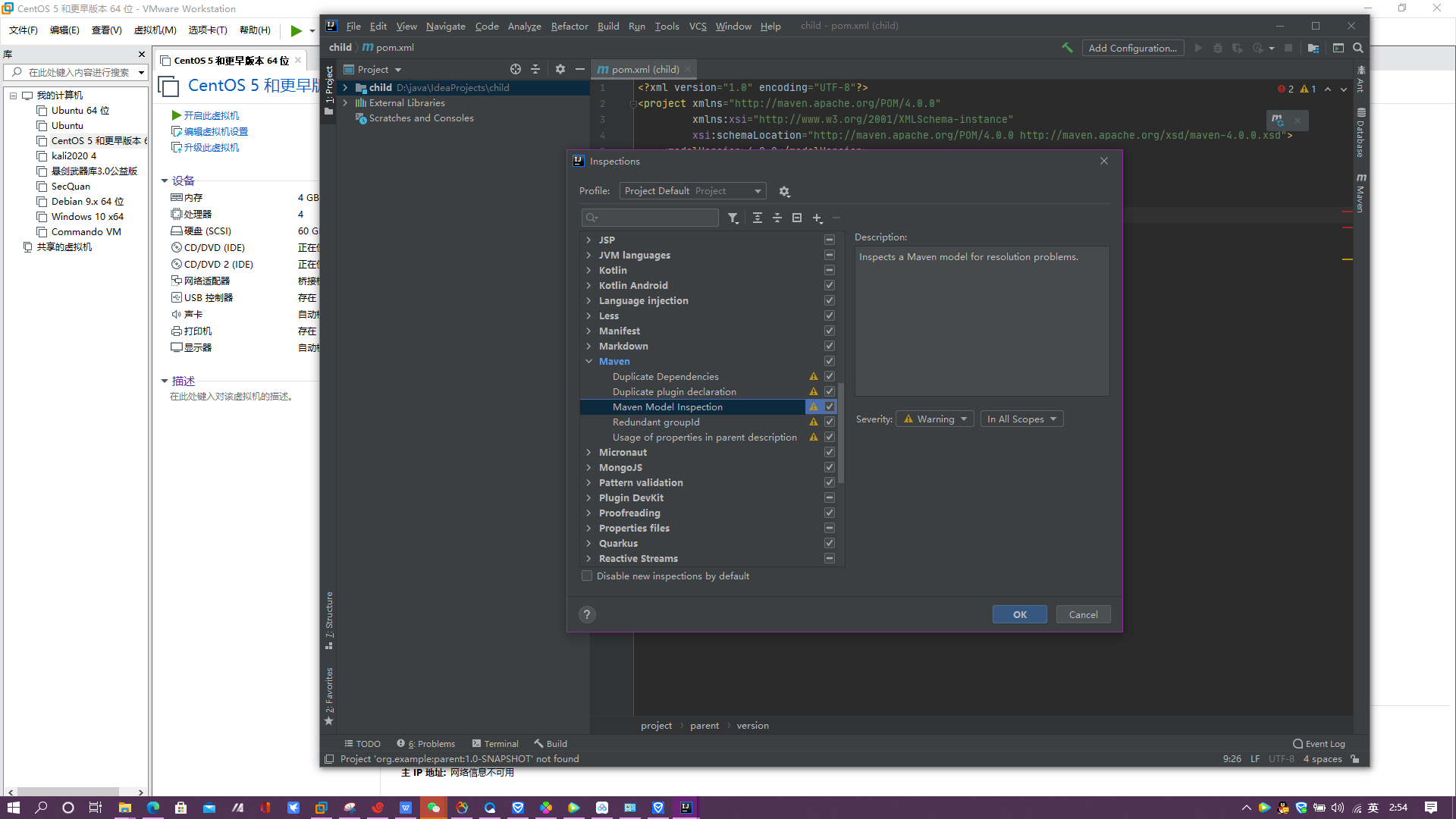This screenshot has width=1456, height=819.
Task: Click the filter inspections funnel icon
Action: click(x=733, y=218)
